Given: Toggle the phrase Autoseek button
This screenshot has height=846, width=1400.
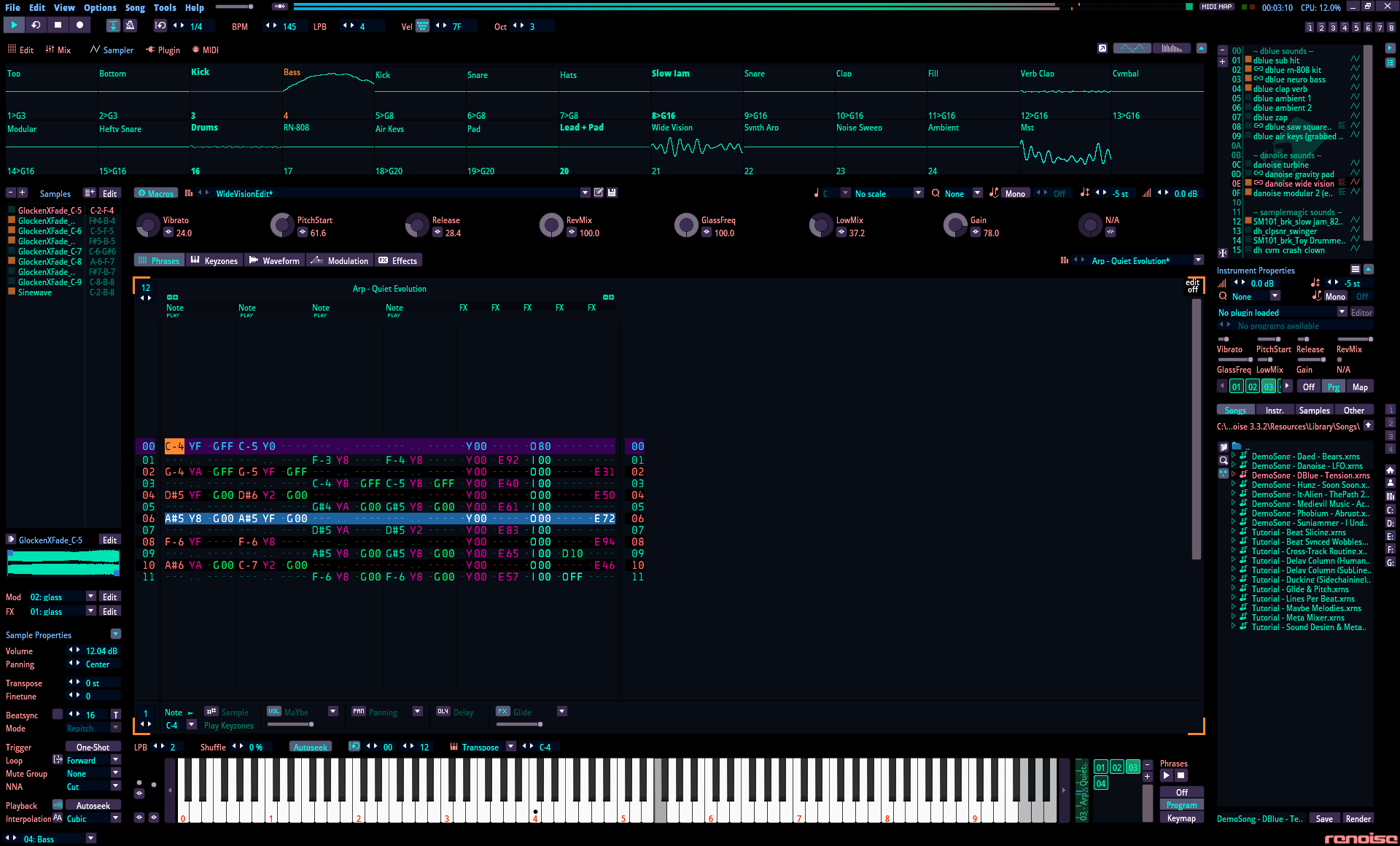Looking at the screenshot, I should (311, 747).
